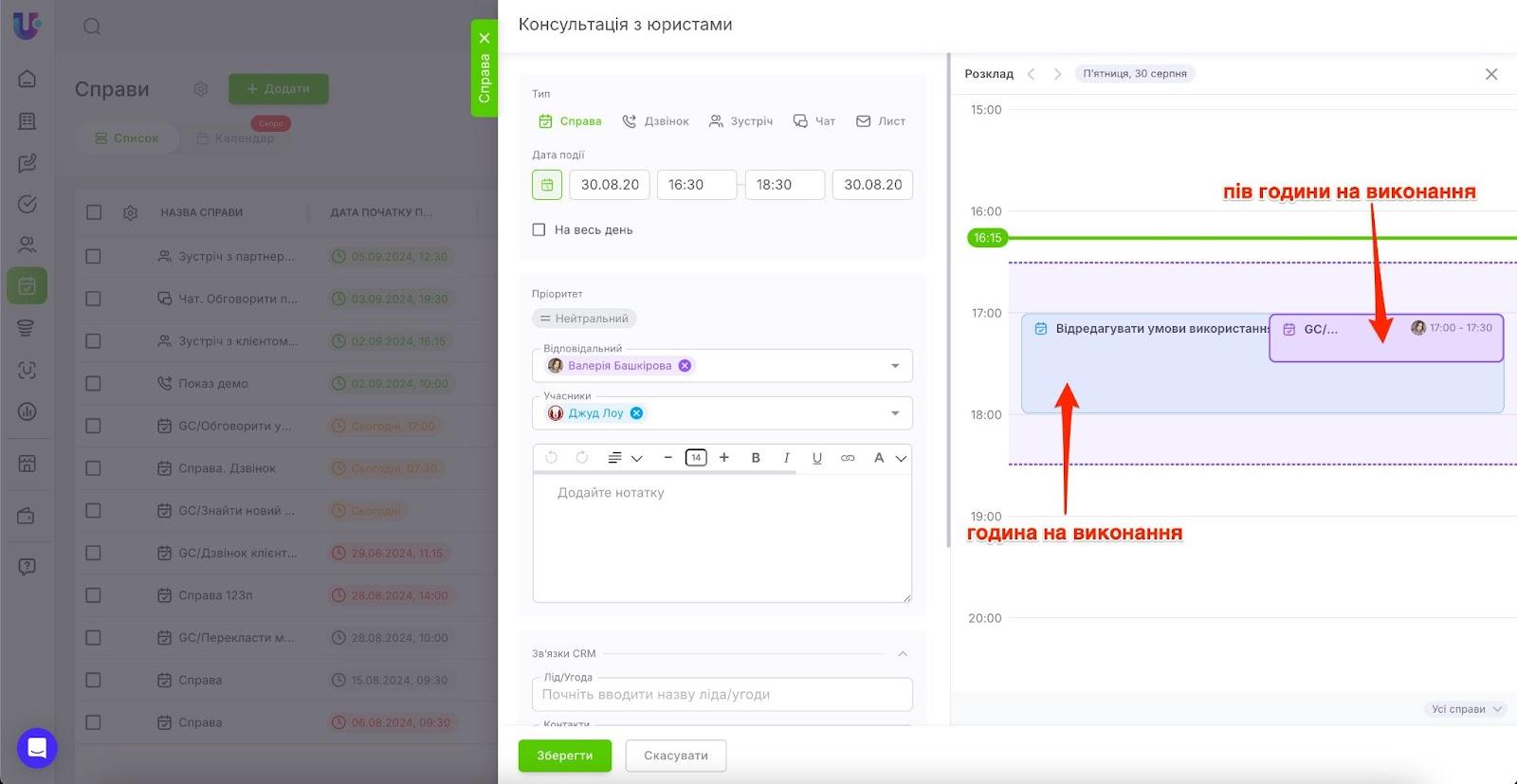The height and width of the screenshot is (784, 1517).
Task: Click the Зберегти button
Action: point(565,756)
